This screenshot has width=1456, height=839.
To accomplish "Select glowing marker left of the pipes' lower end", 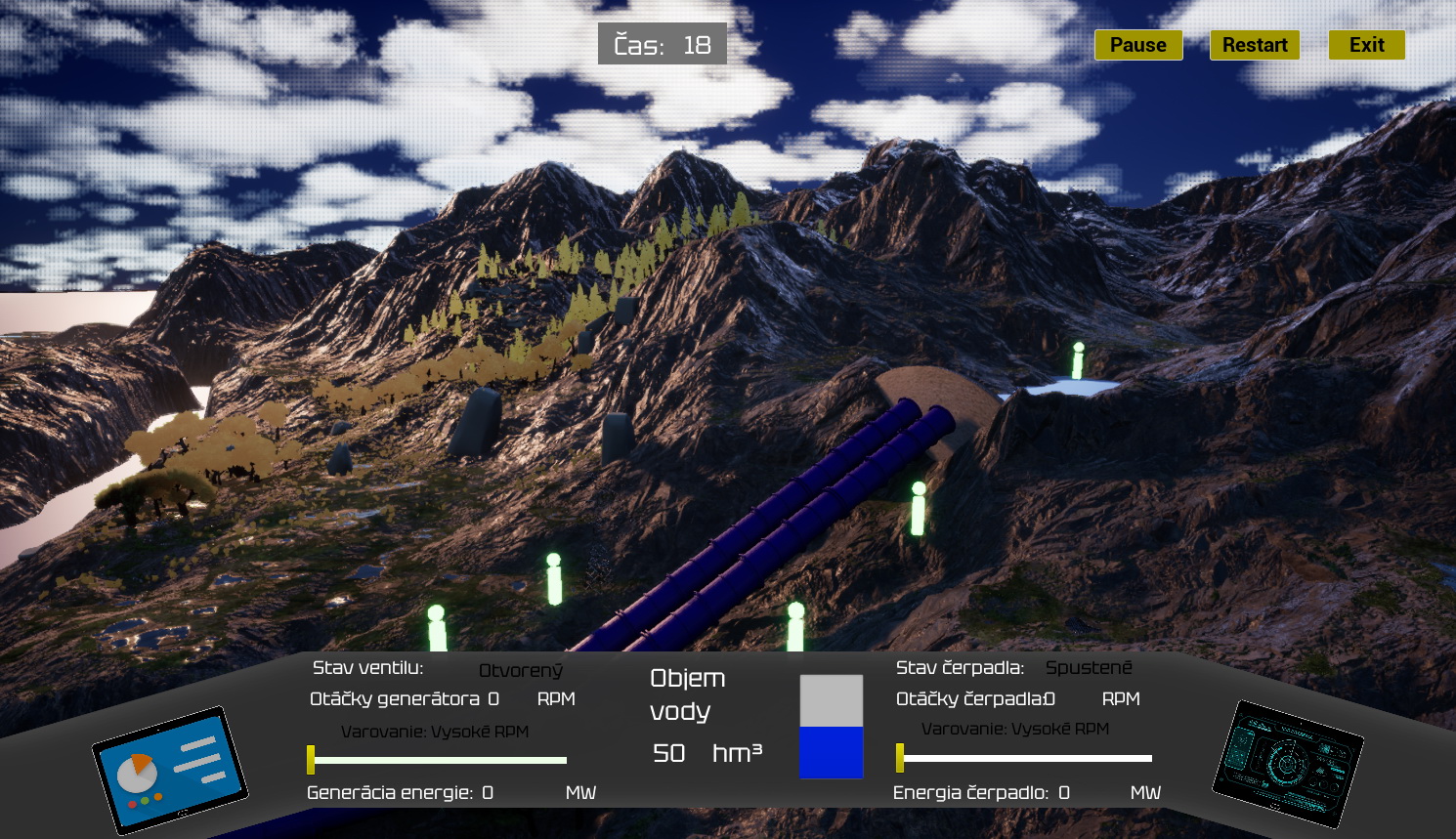I will pos(437,628).
